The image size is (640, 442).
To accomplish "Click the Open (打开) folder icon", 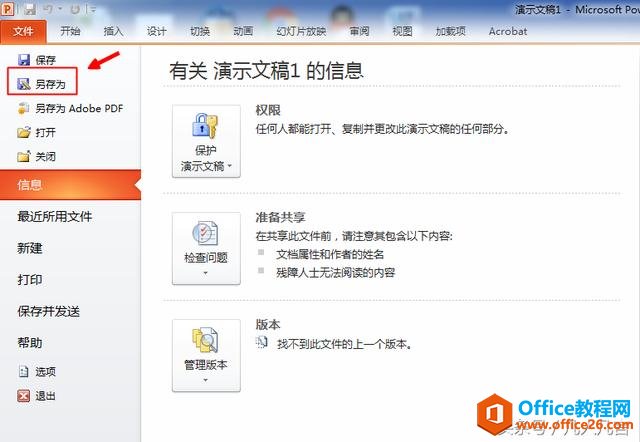I will pyautogui.click(x=24, y=132).
